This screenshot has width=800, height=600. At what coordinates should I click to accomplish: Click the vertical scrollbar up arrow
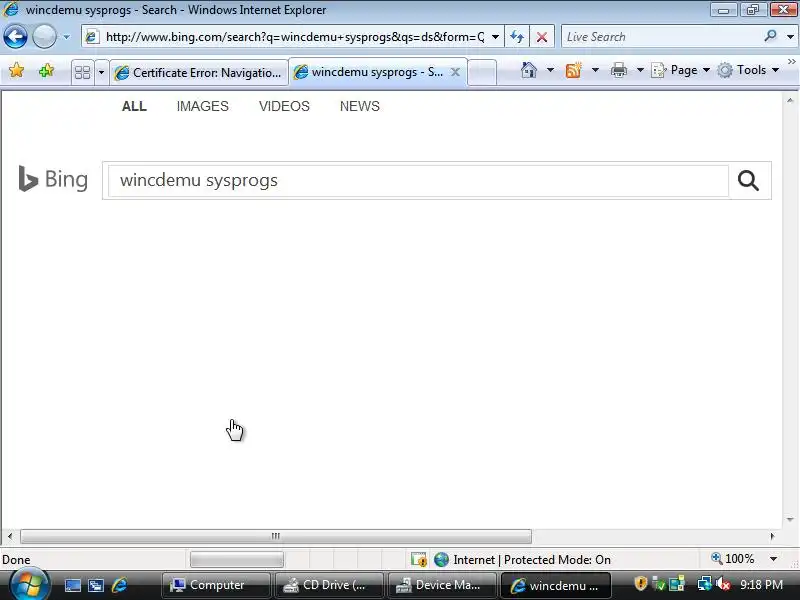point(790,100)
